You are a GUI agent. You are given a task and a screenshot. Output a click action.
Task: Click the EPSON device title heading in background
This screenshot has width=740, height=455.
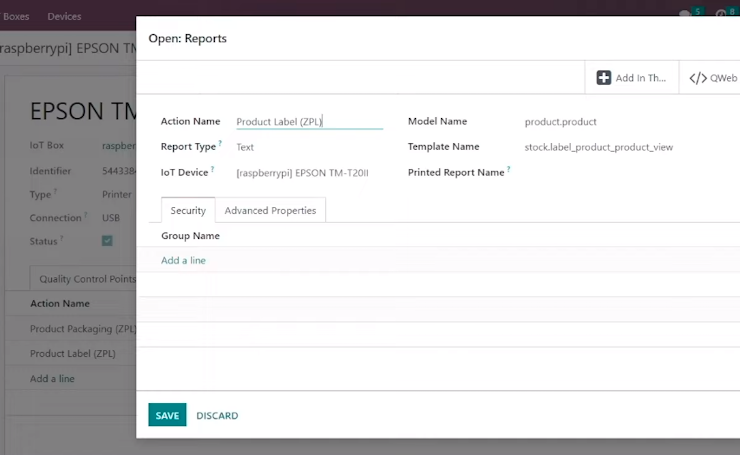pos(83,111)
